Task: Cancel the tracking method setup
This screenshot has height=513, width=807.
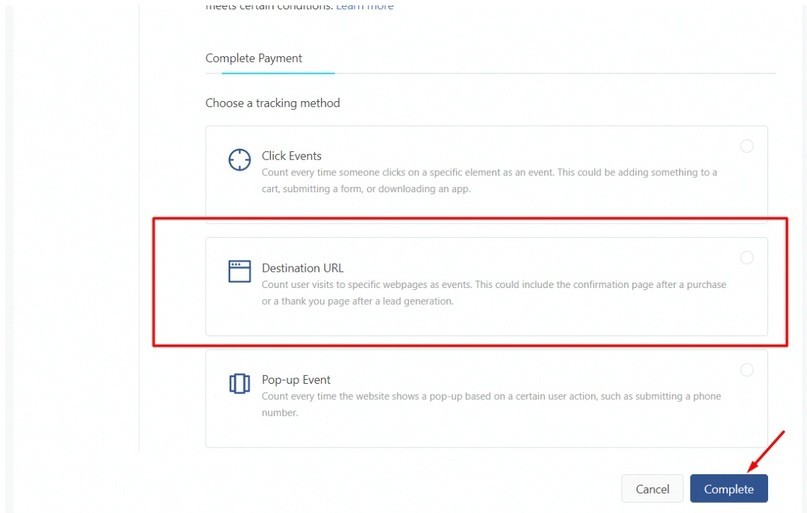Action: pos(652,489)
